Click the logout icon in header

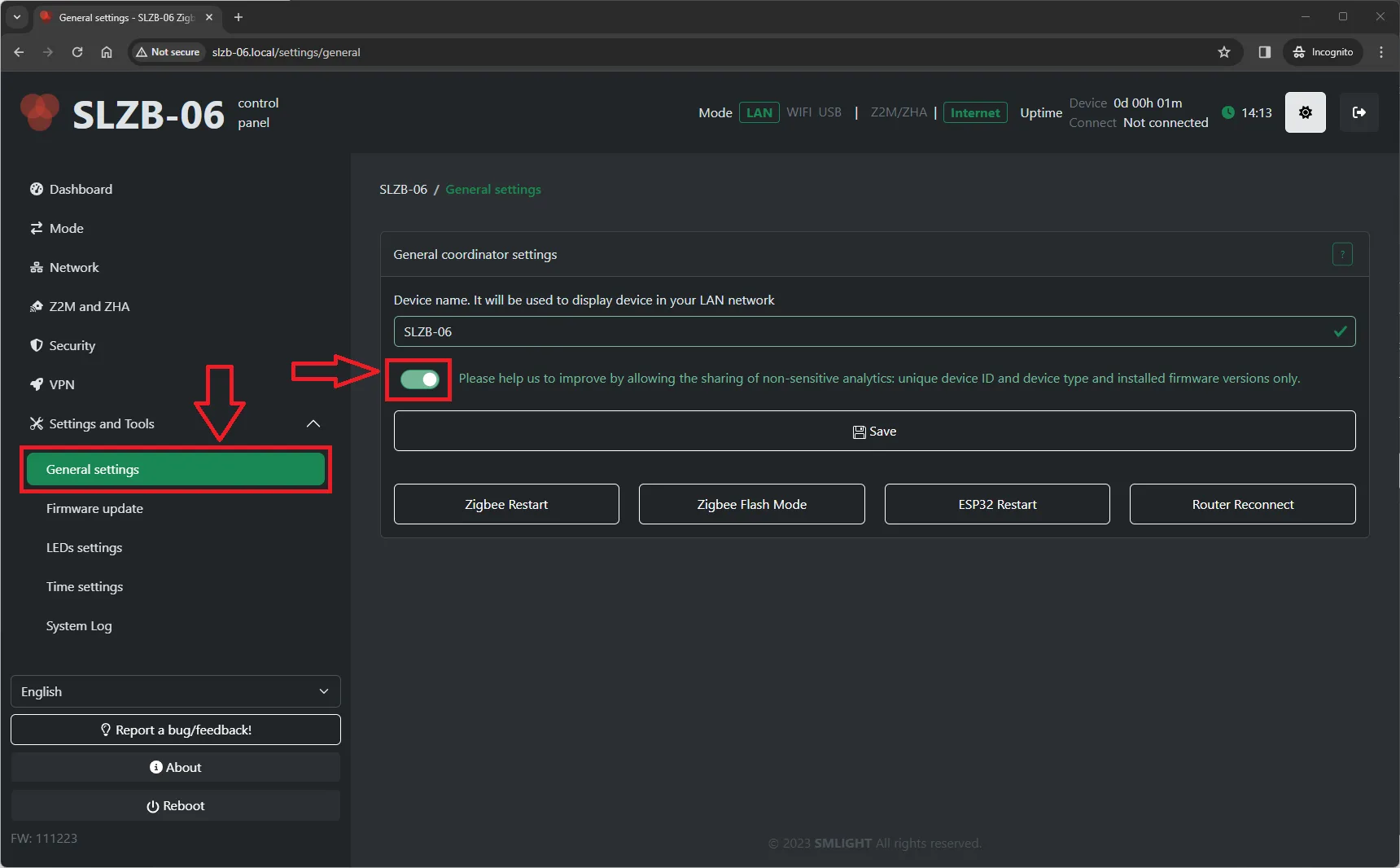[1358, 112]
